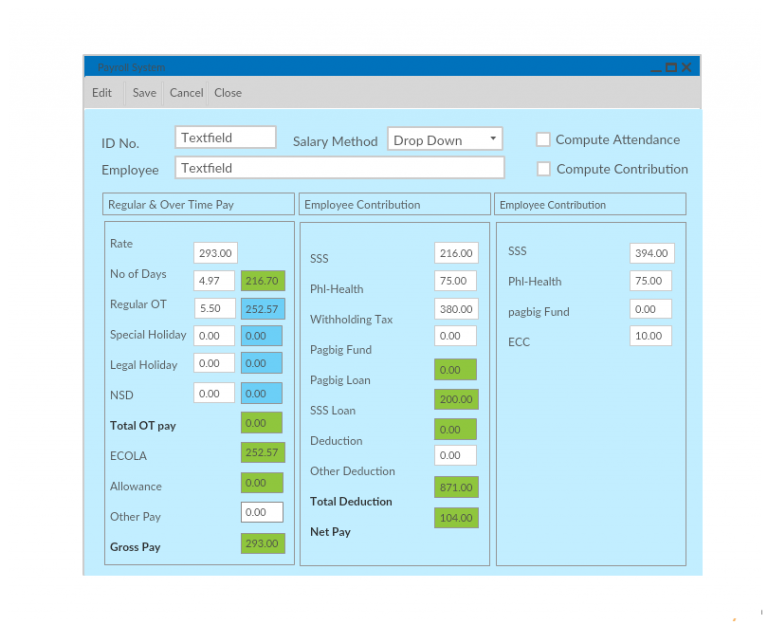Focus the Employee name text field

pyautogui.click(x=339, y=168)
